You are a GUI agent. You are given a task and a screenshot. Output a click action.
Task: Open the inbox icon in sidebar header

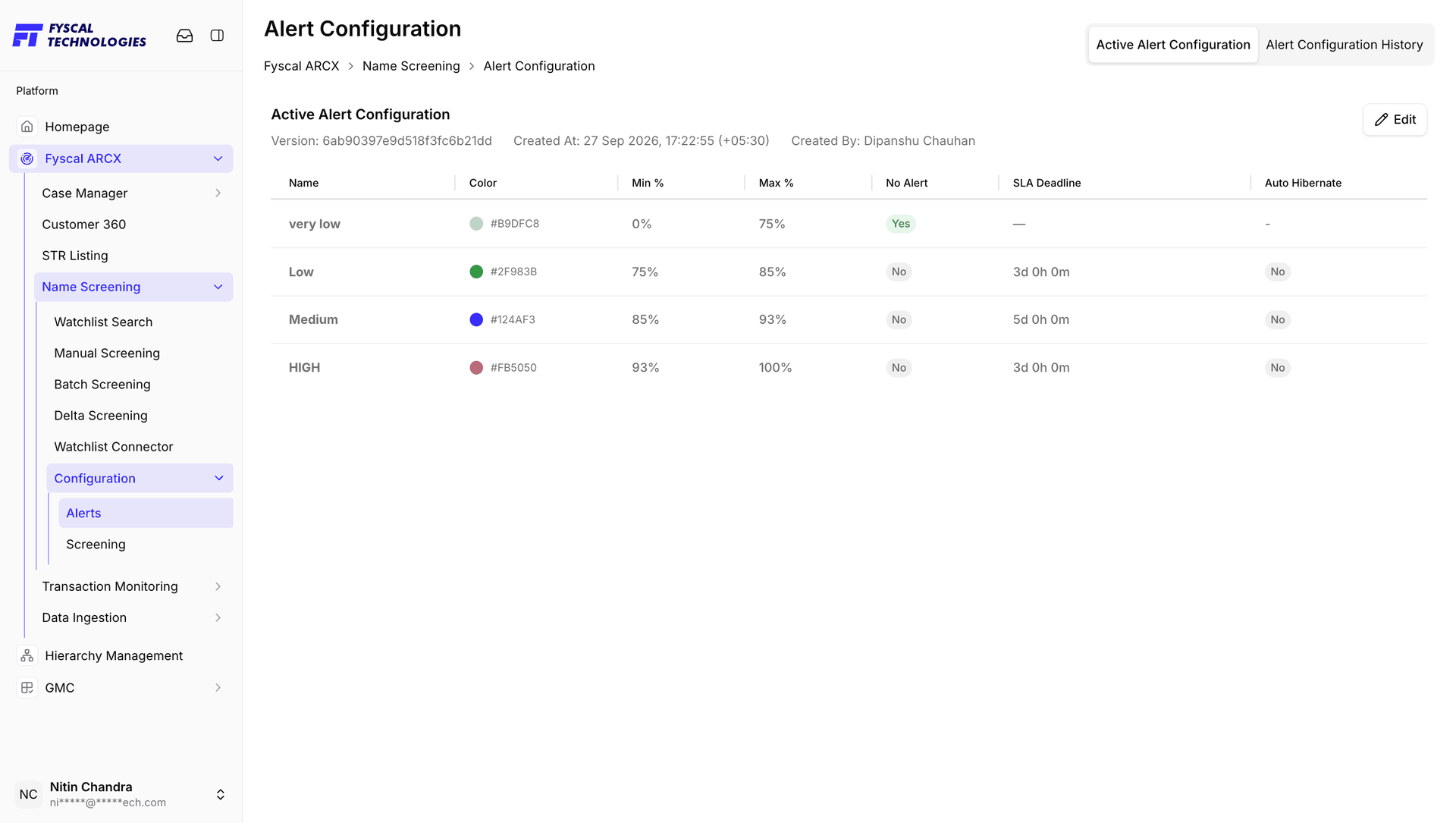pos(184,36)
